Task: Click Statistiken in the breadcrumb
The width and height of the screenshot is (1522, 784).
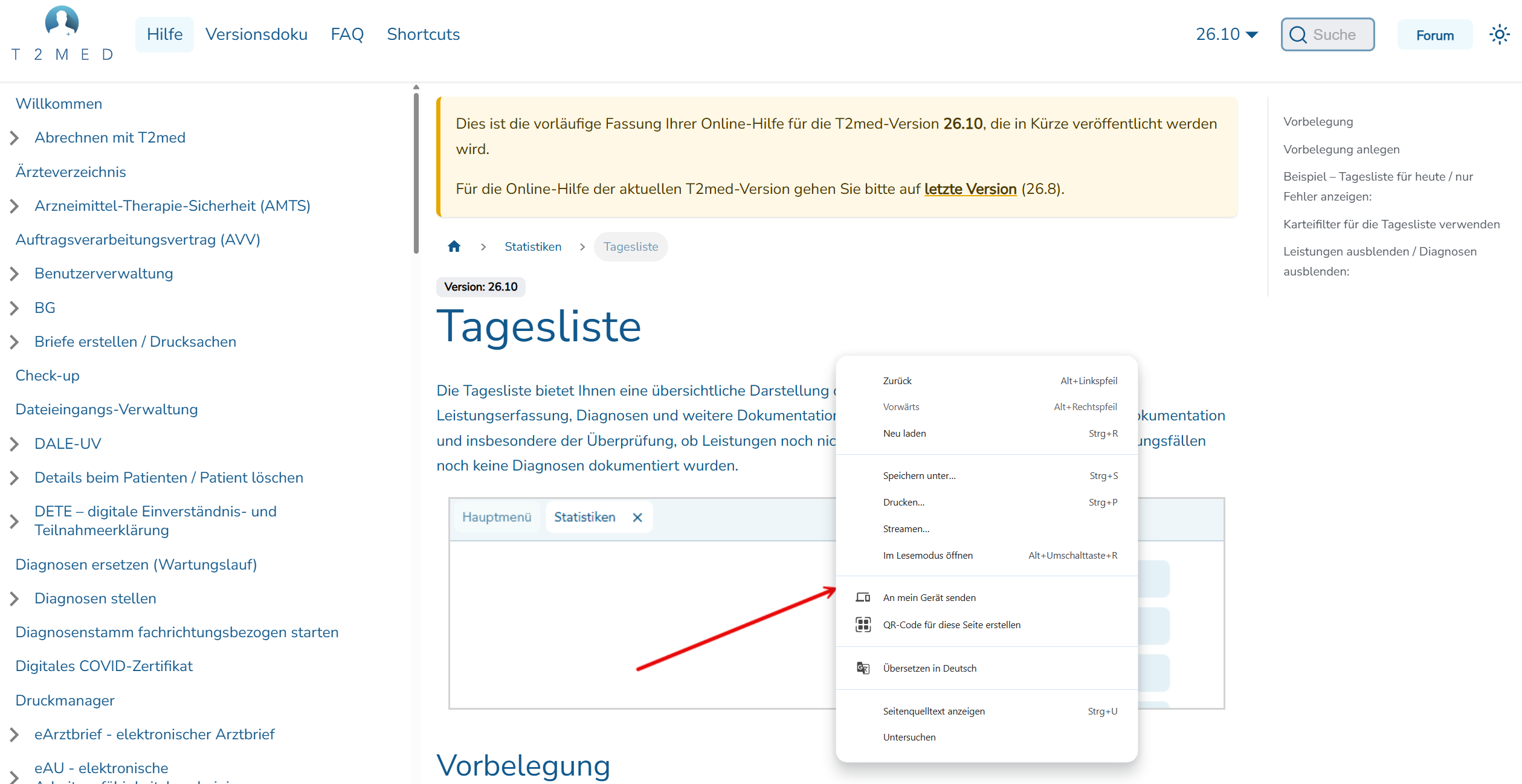Action: (x=533, y=246)
